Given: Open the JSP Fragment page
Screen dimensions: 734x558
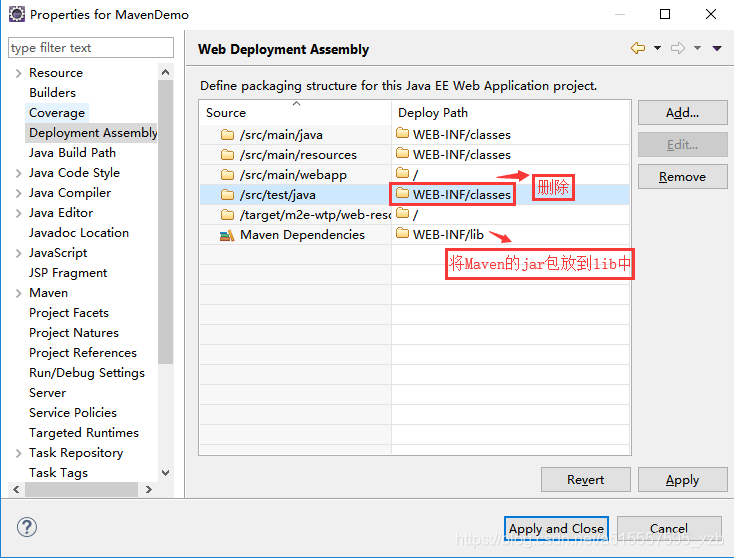Looking at the screenshot, I should 68,273.
